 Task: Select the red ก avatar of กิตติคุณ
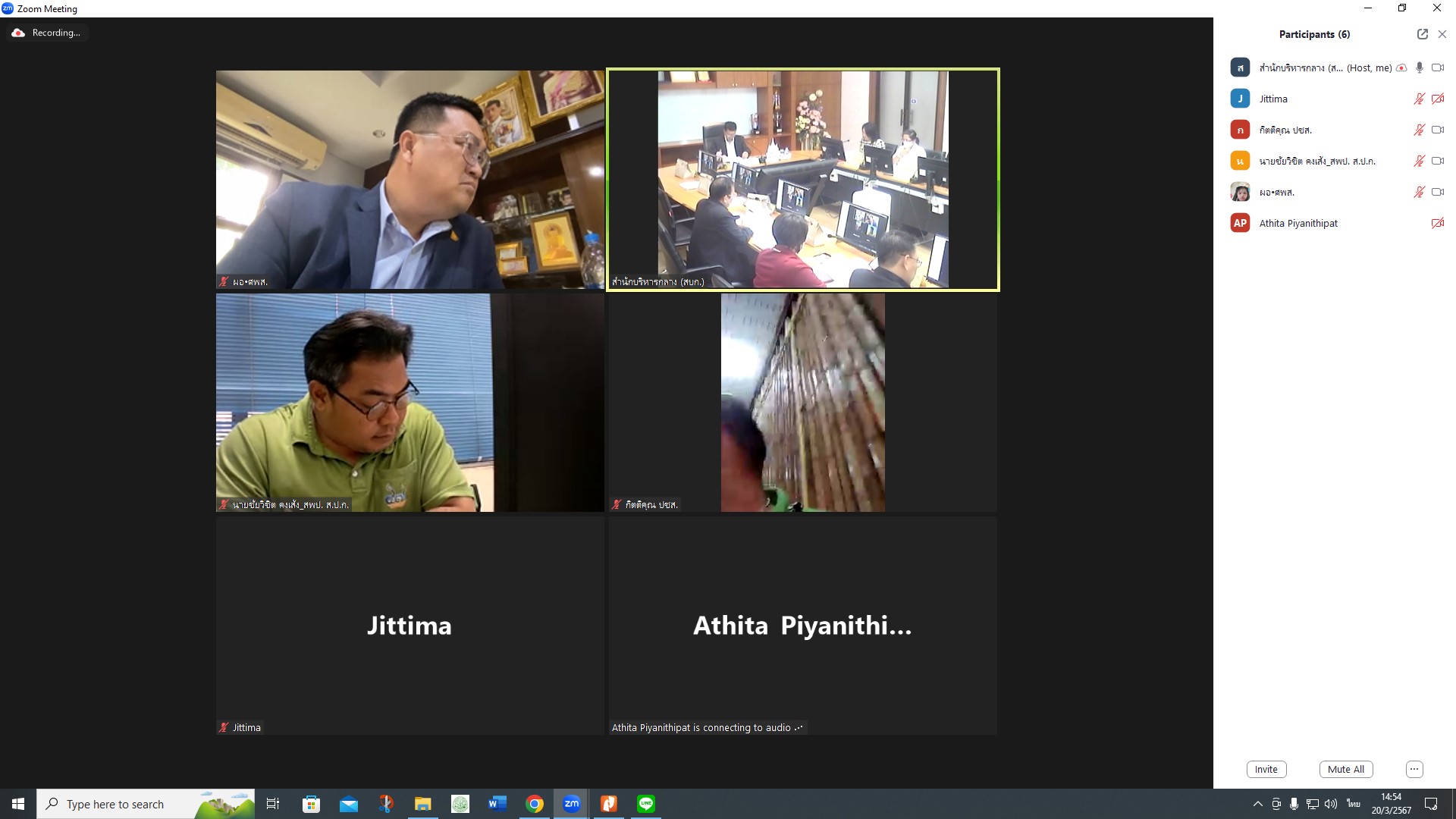[x=1240, y=130]
